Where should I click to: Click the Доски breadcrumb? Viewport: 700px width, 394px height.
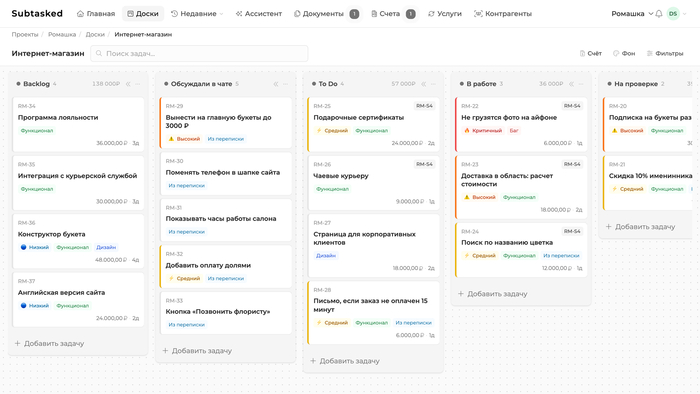95,34
